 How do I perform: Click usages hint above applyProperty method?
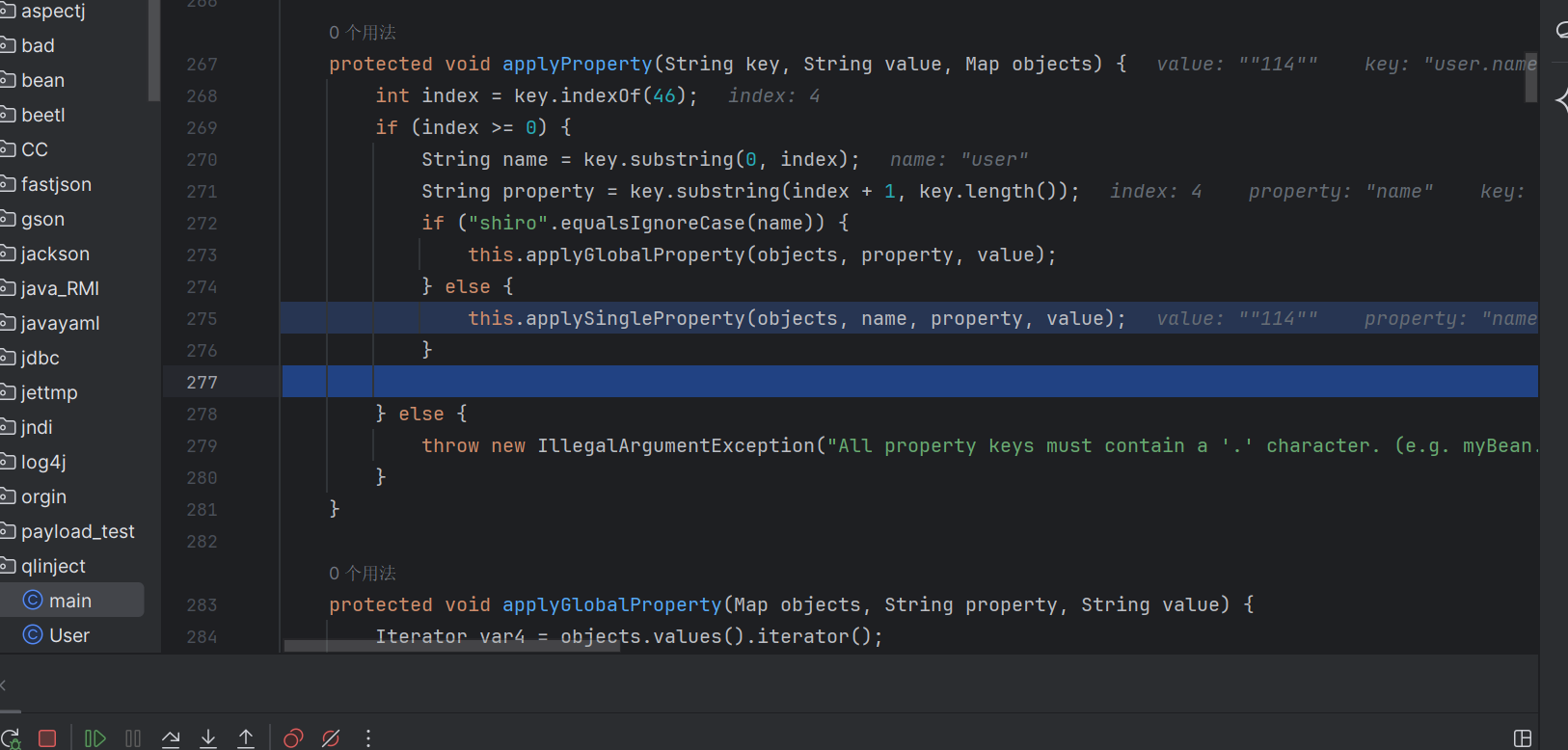coord(363,33)
